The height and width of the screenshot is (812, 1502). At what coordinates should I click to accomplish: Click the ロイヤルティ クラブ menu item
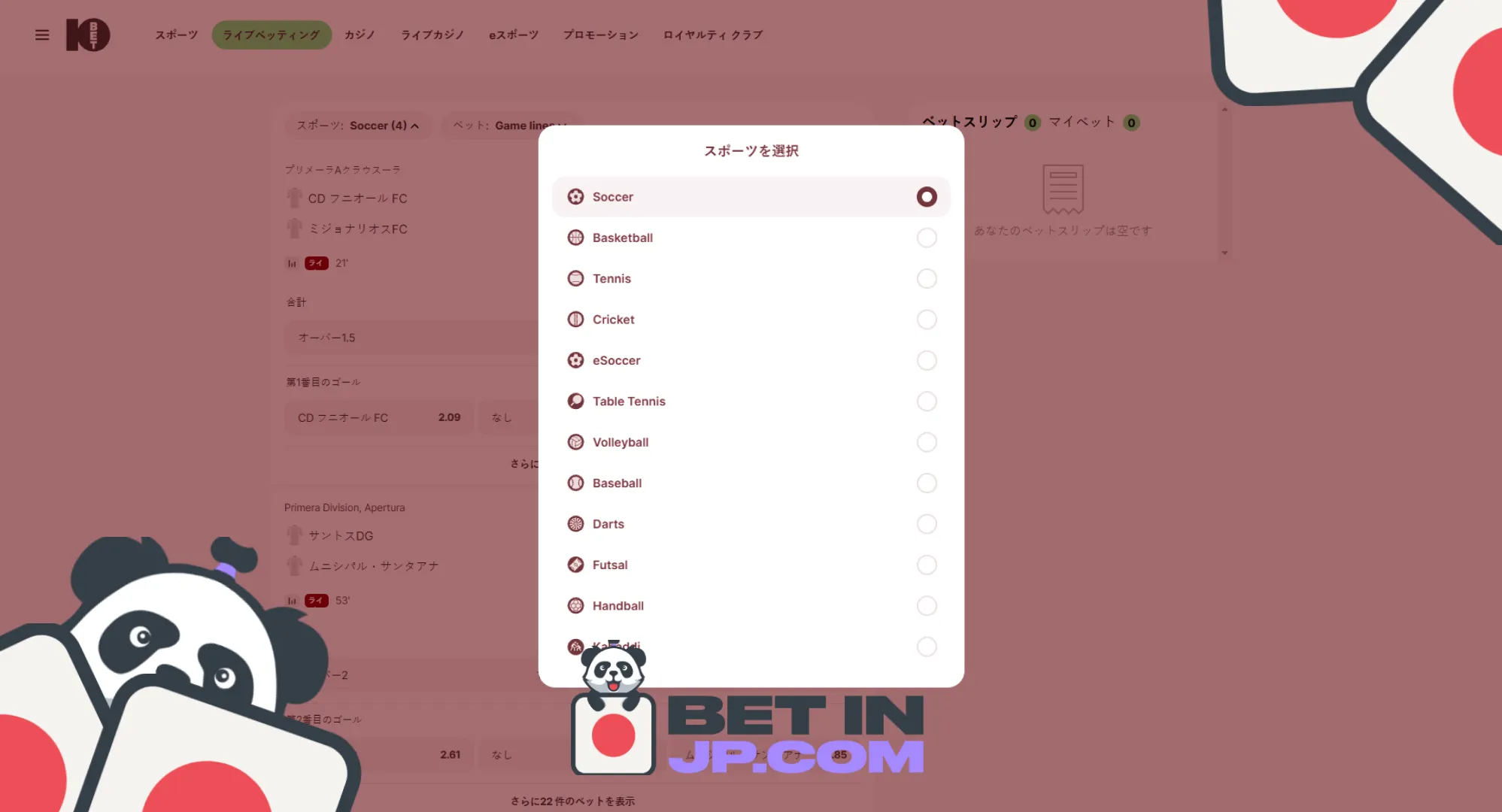[x=713, y=34]
